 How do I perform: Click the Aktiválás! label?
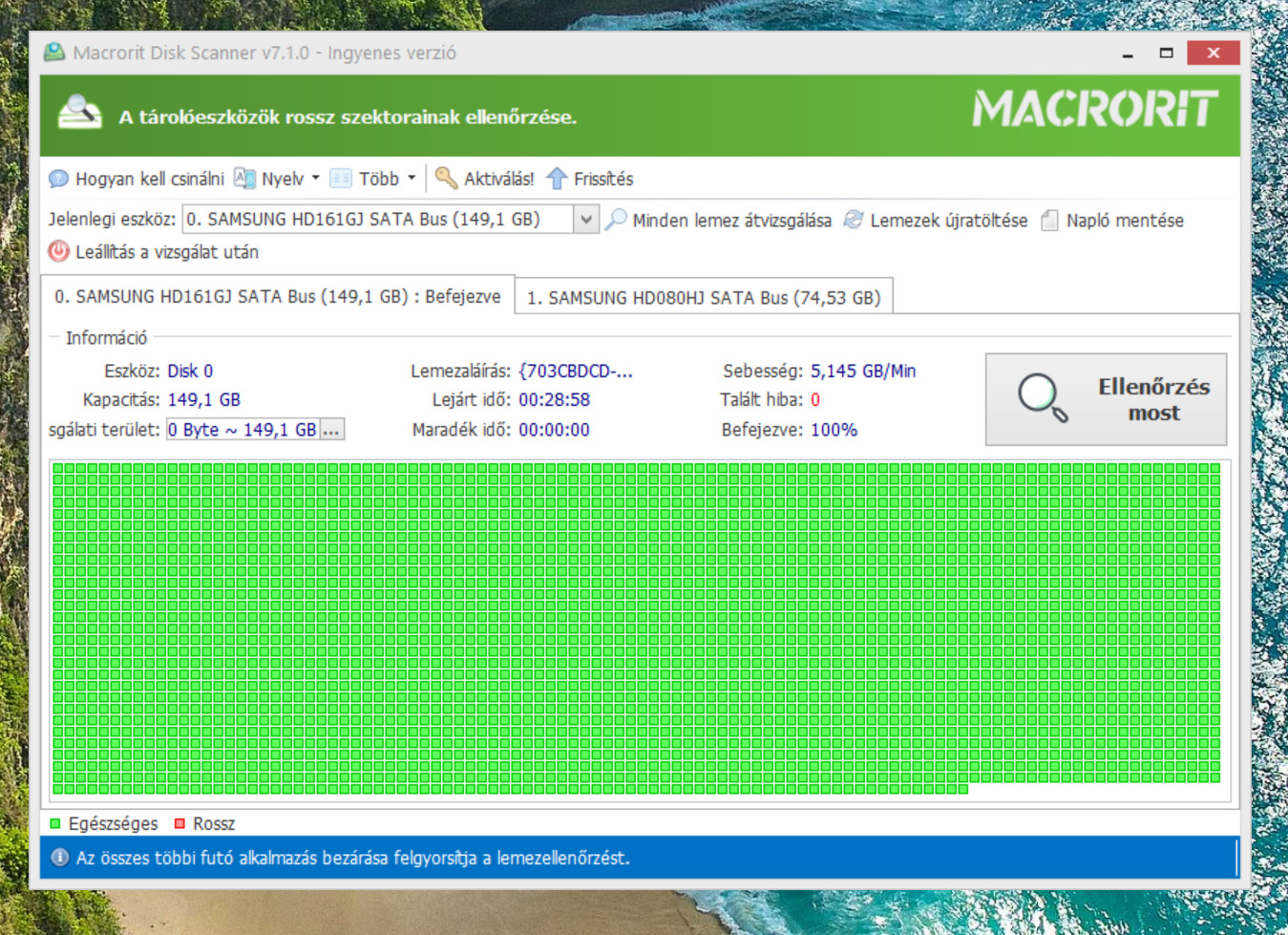point(498,179)
